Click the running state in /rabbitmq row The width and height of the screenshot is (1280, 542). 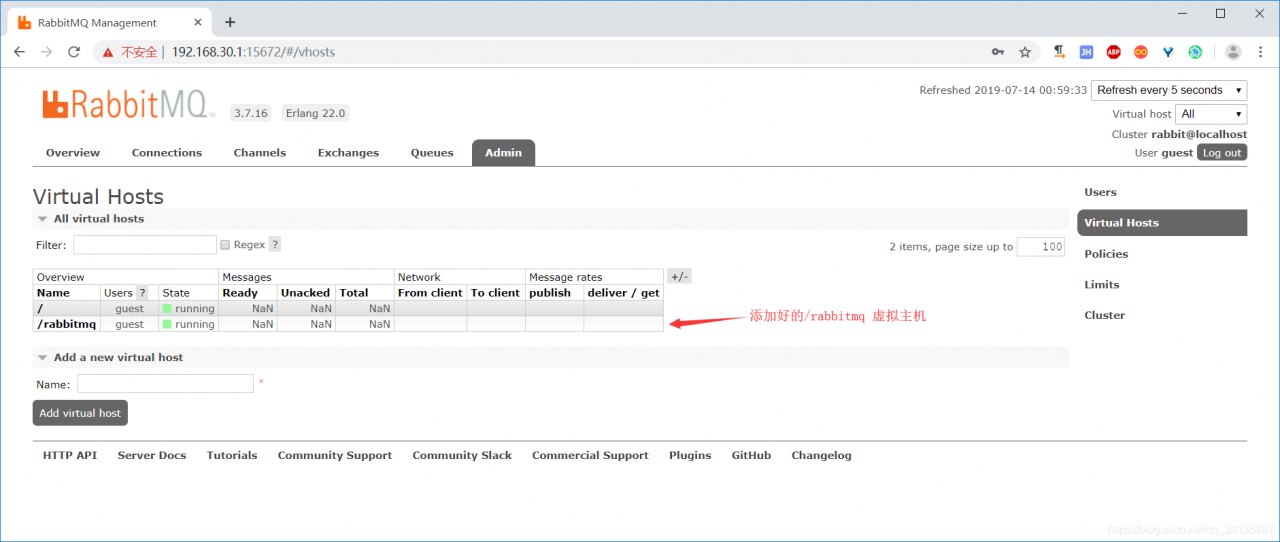coord(188,324)
